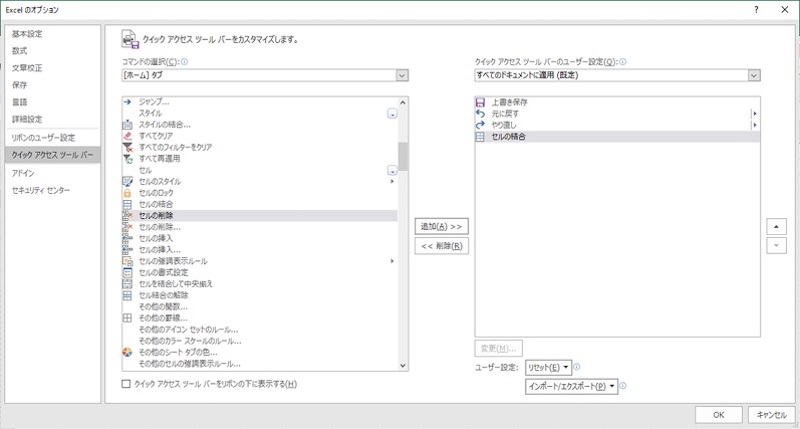This screenshot has width=800, height=429.
Task: Select the ジャンプ... arrow icon command
Action: [x=128, y=102]
